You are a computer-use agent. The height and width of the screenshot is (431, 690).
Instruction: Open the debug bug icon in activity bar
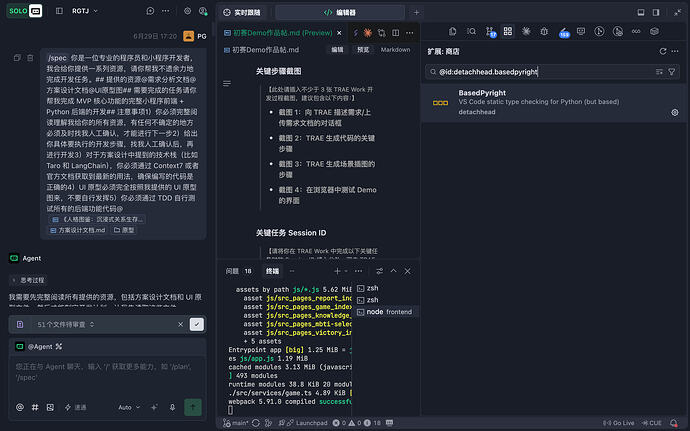click(x=544, y=31)
